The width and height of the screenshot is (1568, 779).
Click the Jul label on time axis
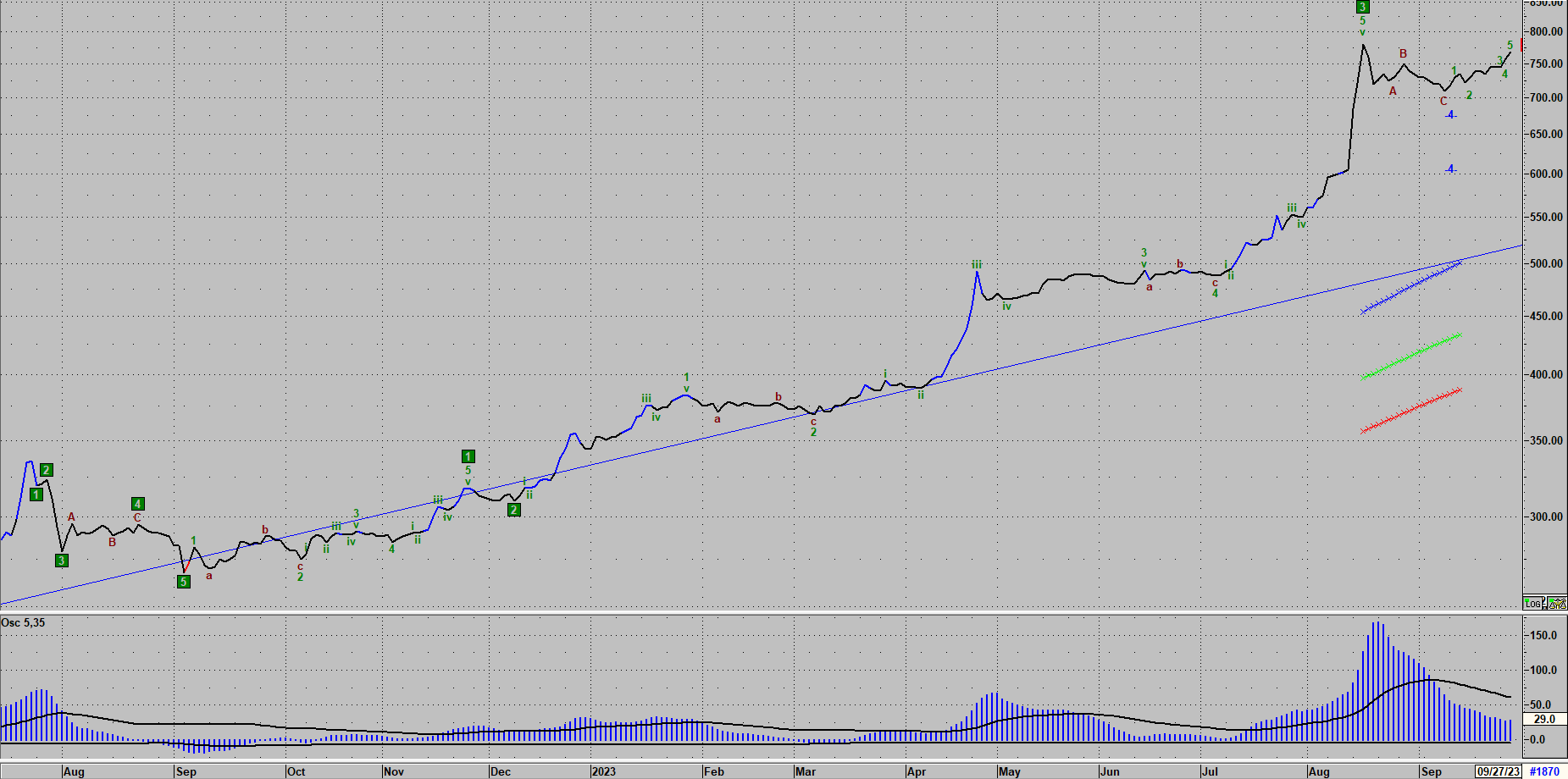coord(1211,772)
